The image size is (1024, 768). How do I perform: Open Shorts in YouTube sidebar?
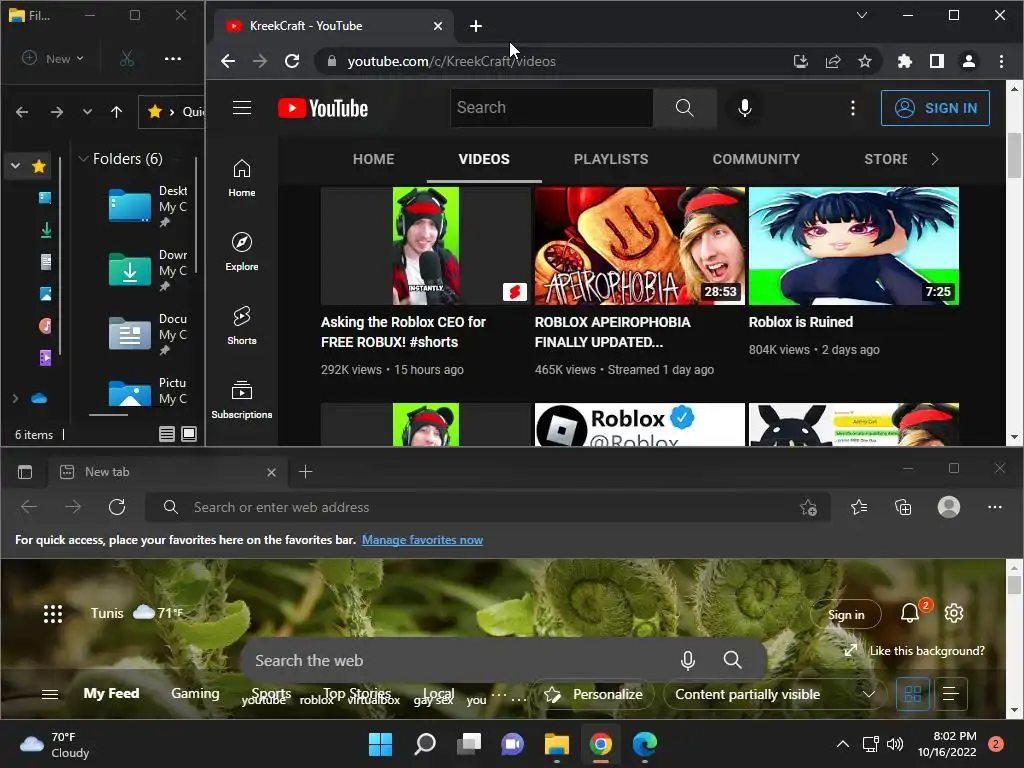click(x=242, y=326)
